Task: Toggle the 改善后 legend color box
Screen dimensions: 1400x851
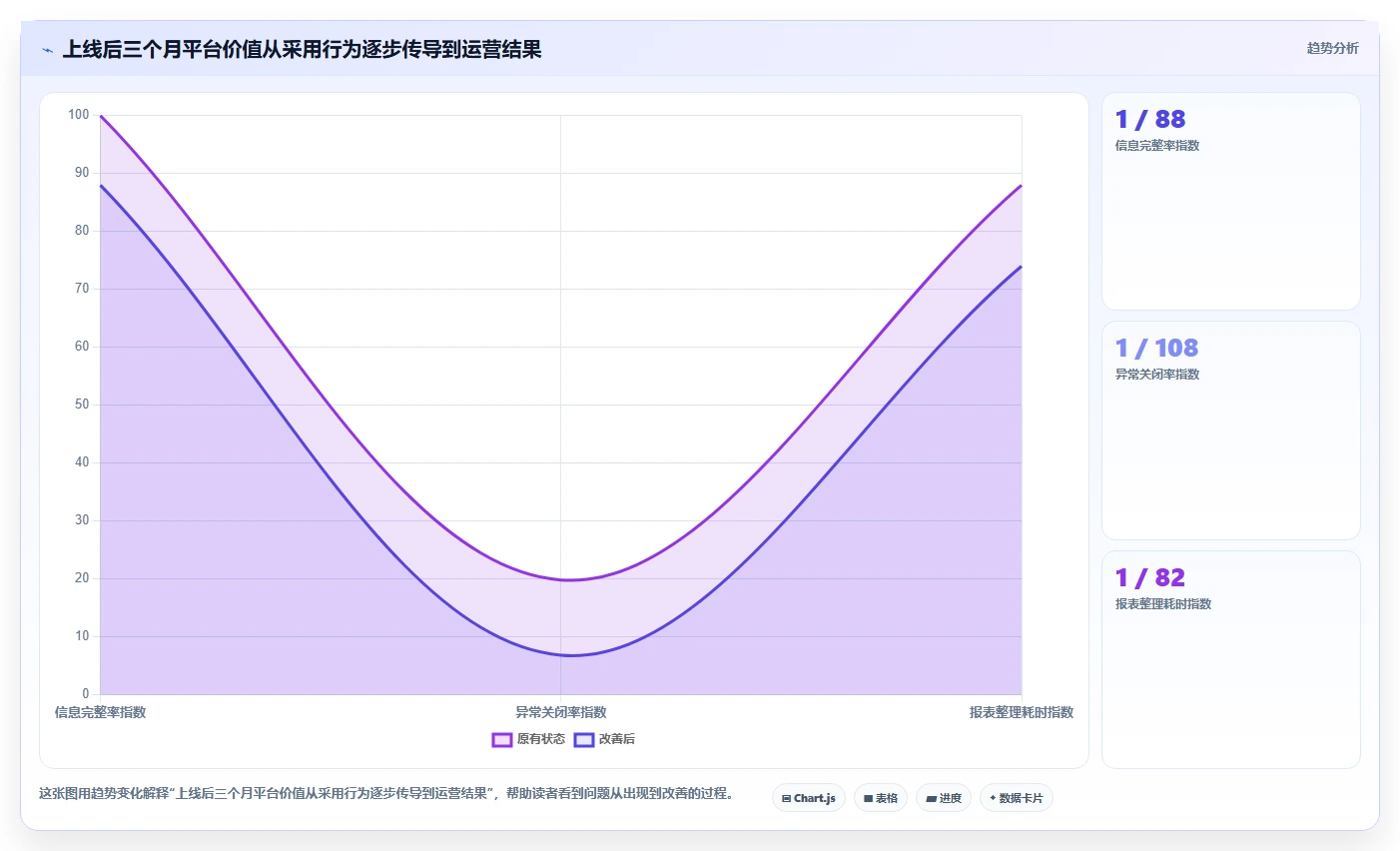Action: [x=584, y=740]
